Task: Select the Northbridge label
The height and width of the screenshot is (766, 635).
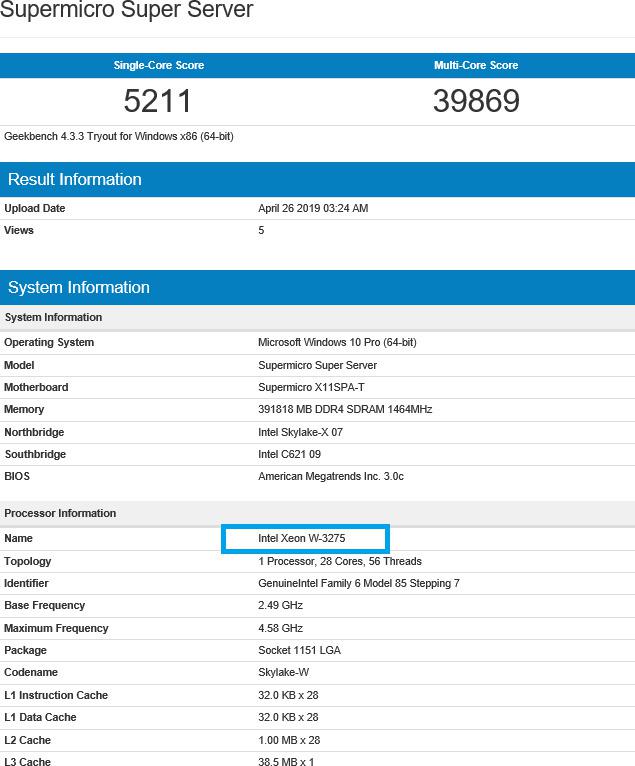Action: point(34,432)
